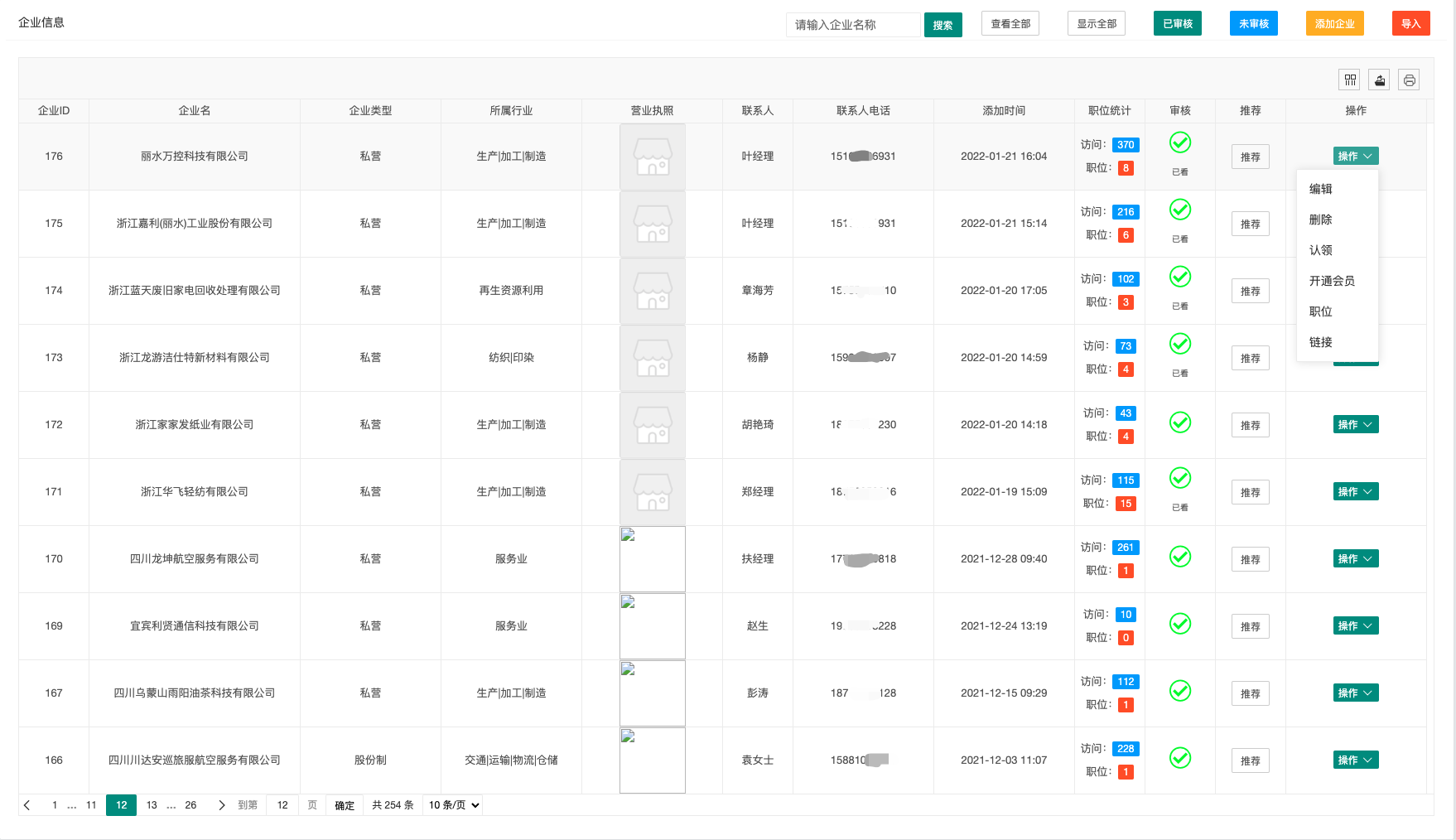The height and width of the screenshot is (840, 1456).
Task: Click the print table icon
Action: tap(1409, 80)
